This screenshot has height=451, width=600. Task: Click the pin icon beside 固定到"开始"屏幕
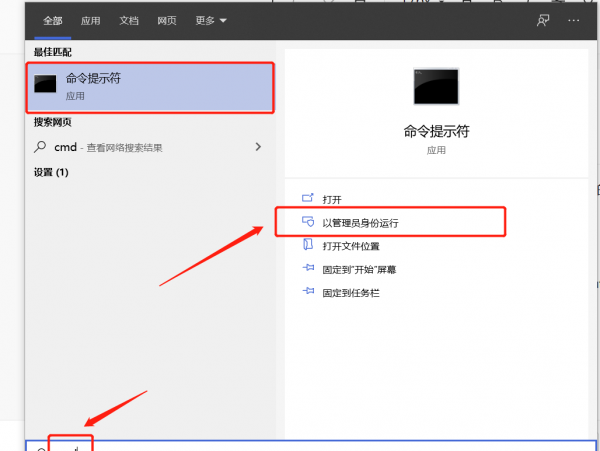[308, 268]
